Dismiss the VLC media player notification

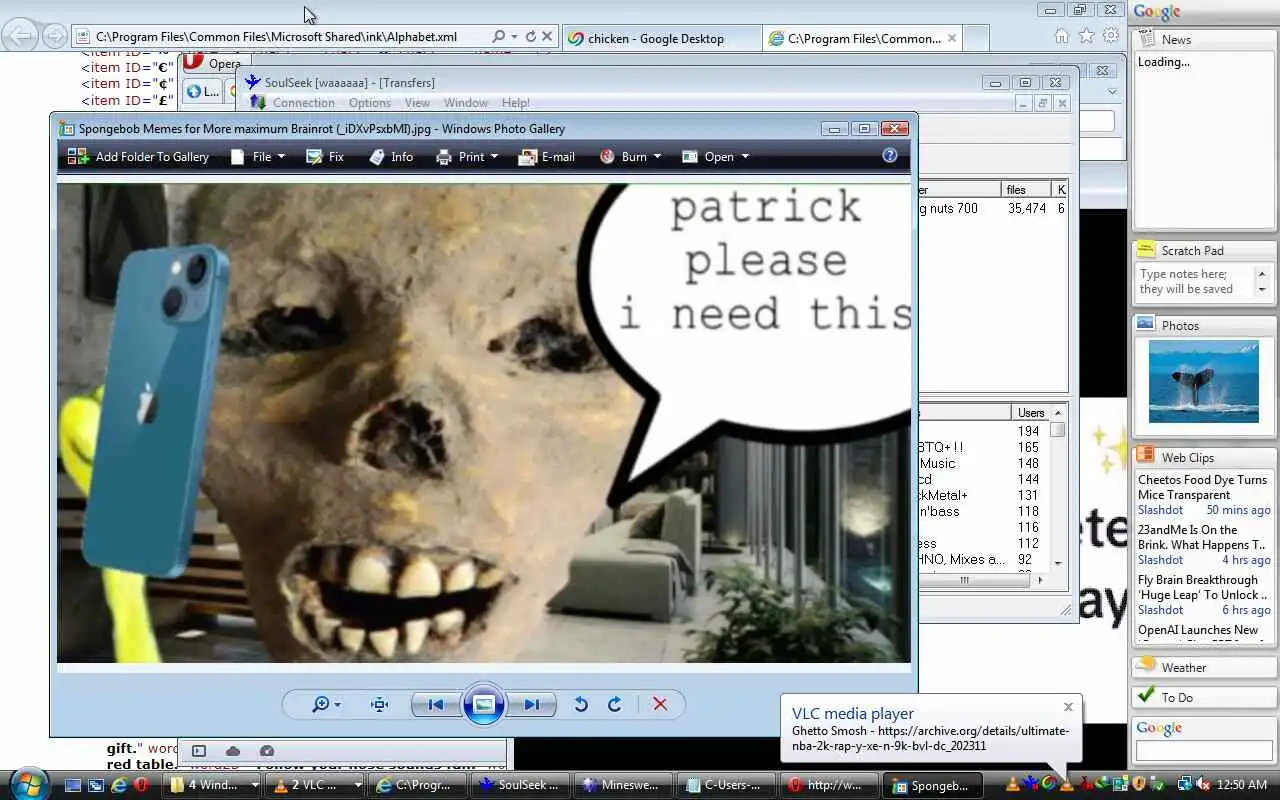(x=1068, y=706)
